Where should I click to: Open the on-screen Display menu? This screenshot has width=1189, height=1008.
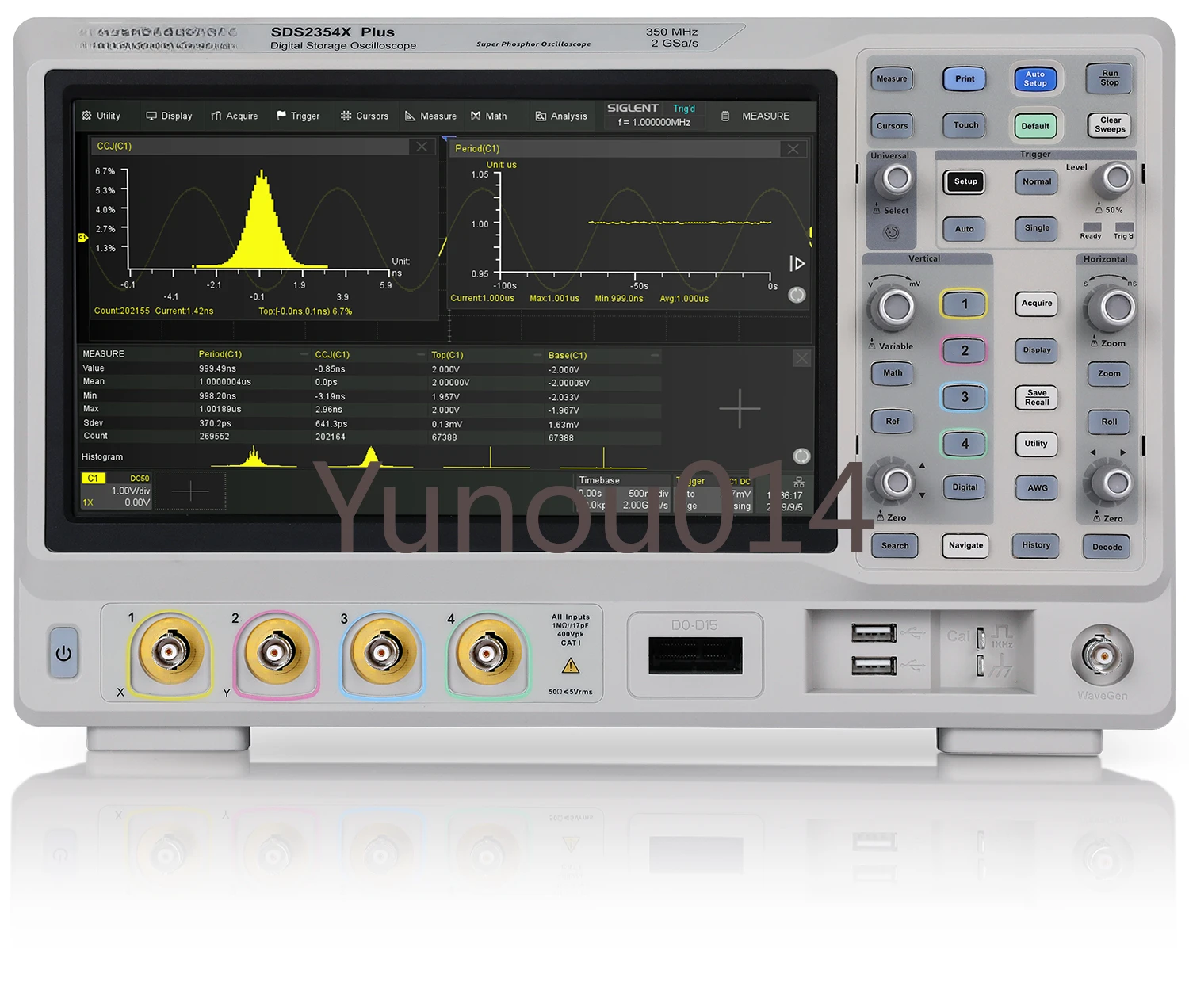169,116
